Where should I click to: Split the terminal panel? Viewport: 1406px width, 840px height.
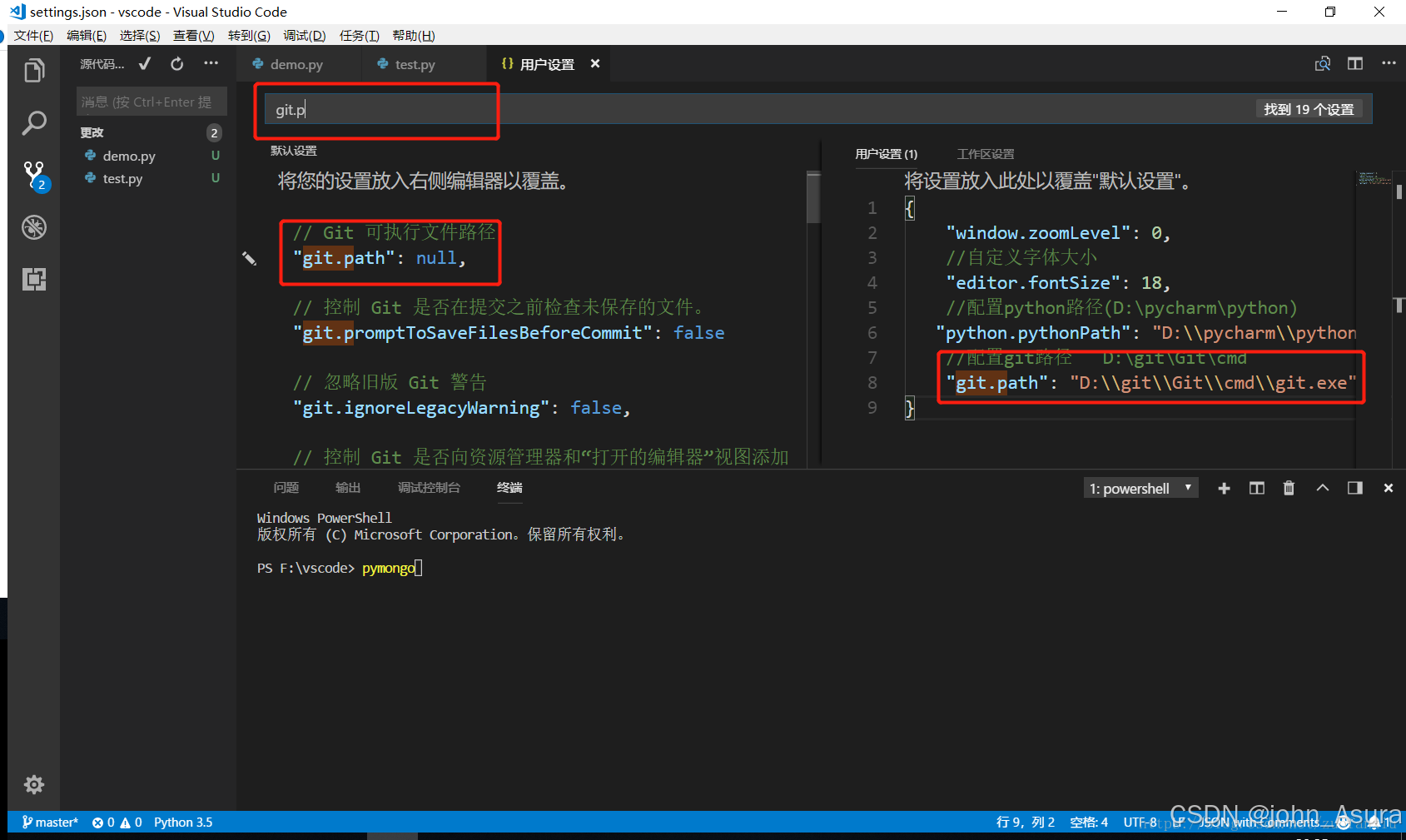1257,489
